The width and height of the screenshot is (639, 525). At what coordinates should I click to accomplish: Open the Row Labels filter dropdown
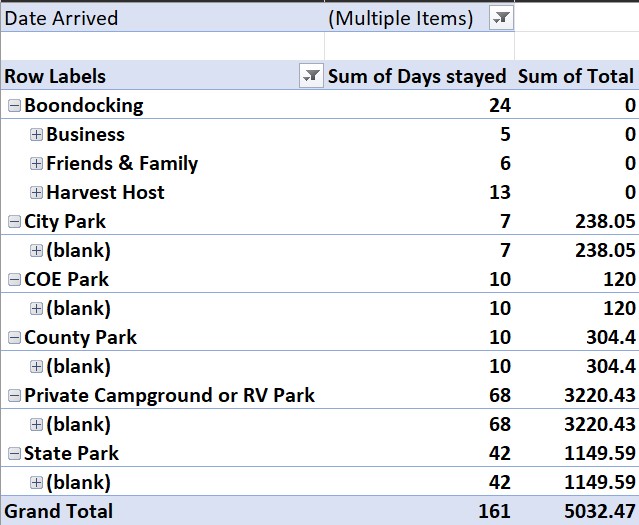click(312, 76)
